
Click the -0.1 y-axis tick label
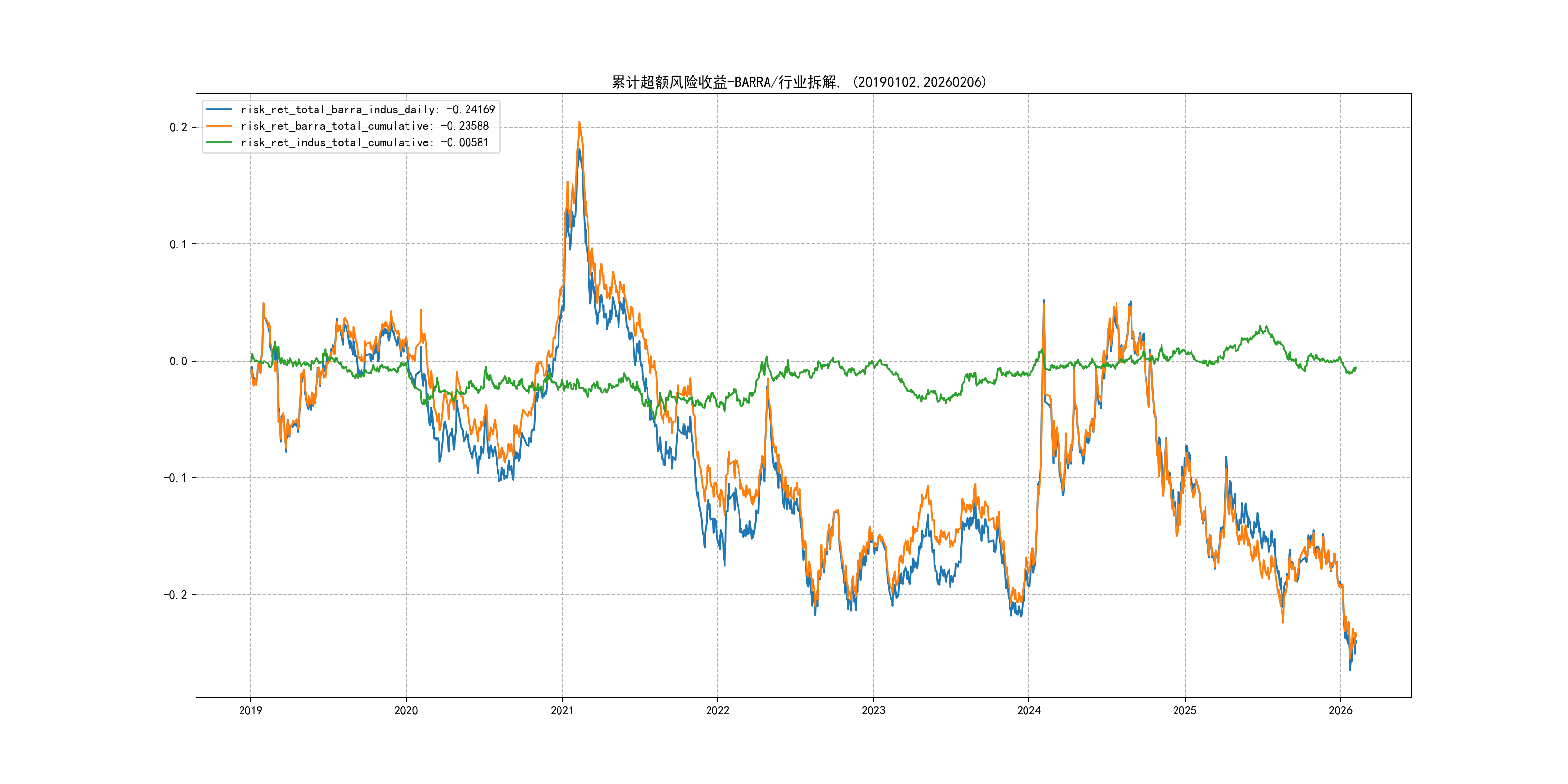click(x=175, y=478)
